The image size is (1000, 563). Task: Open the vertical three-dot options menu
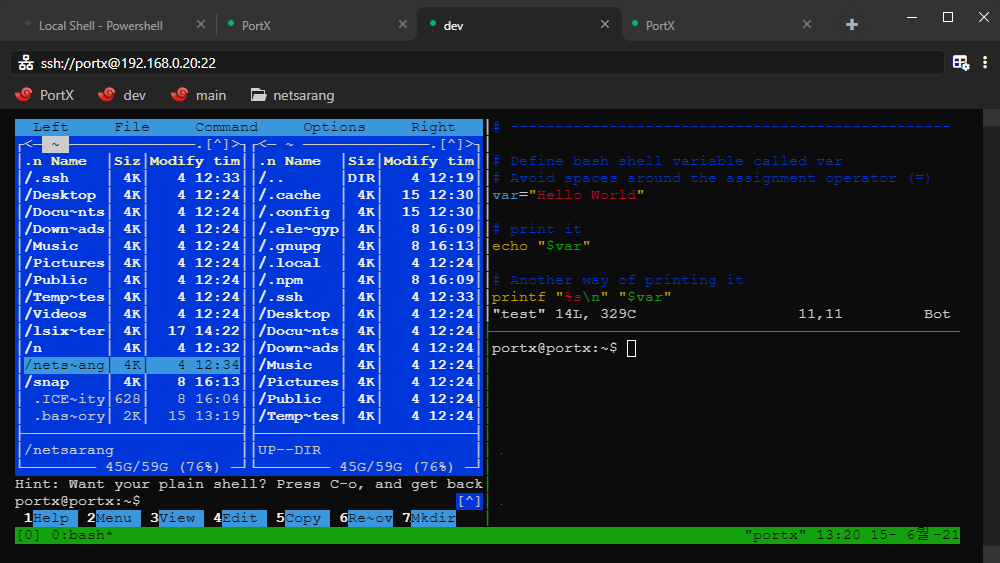pos(985,62)
